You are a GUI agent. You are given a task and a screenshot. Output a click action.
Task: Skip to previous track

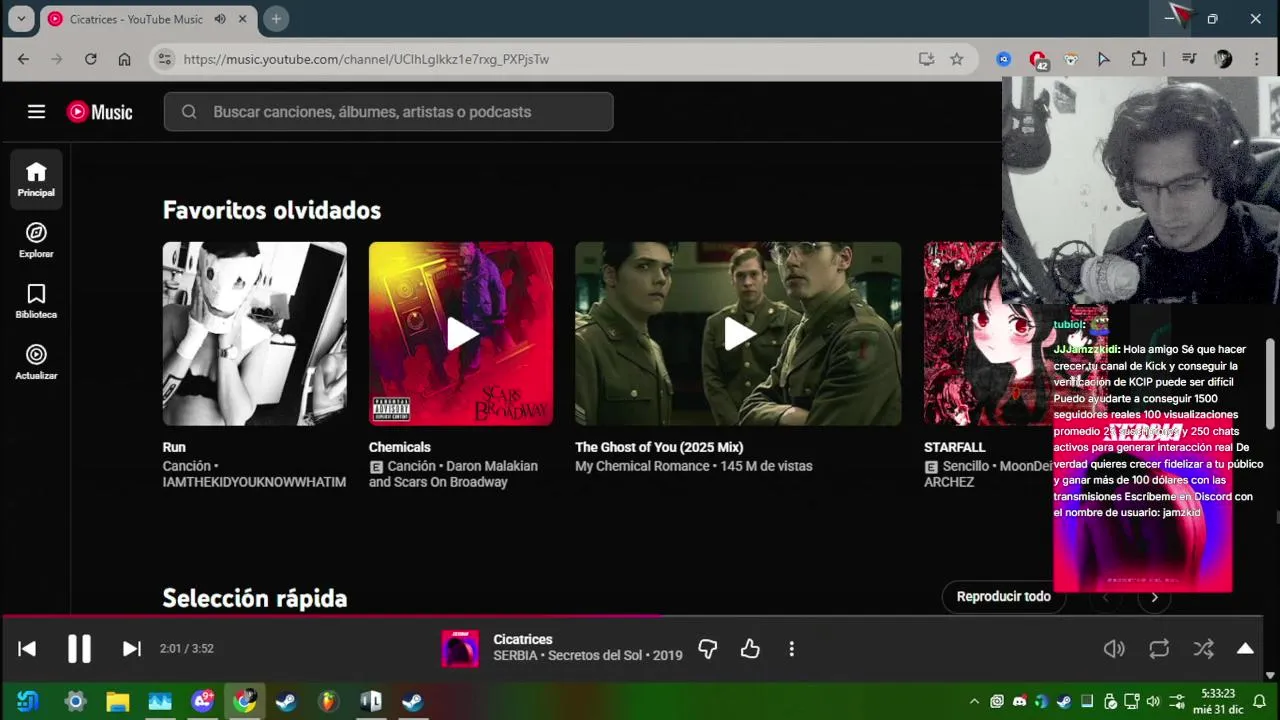pyautogui.click(x=27, y=649)
